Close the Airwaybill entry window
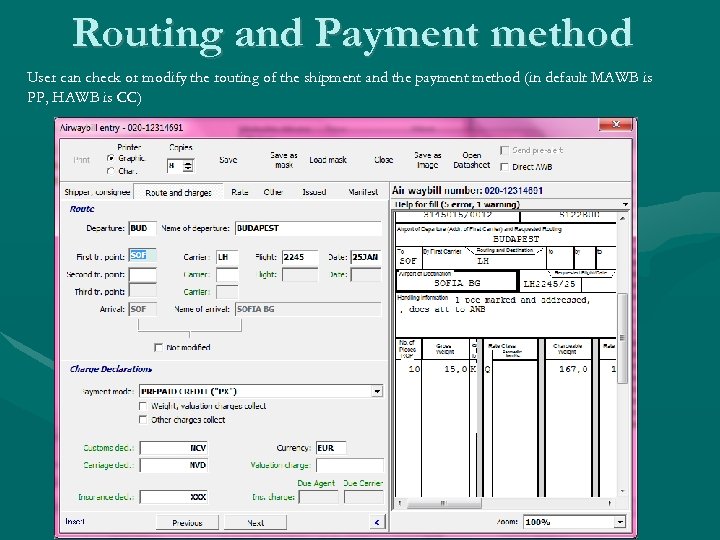This screenshot has height=540, width=720. tap(616, 124)
